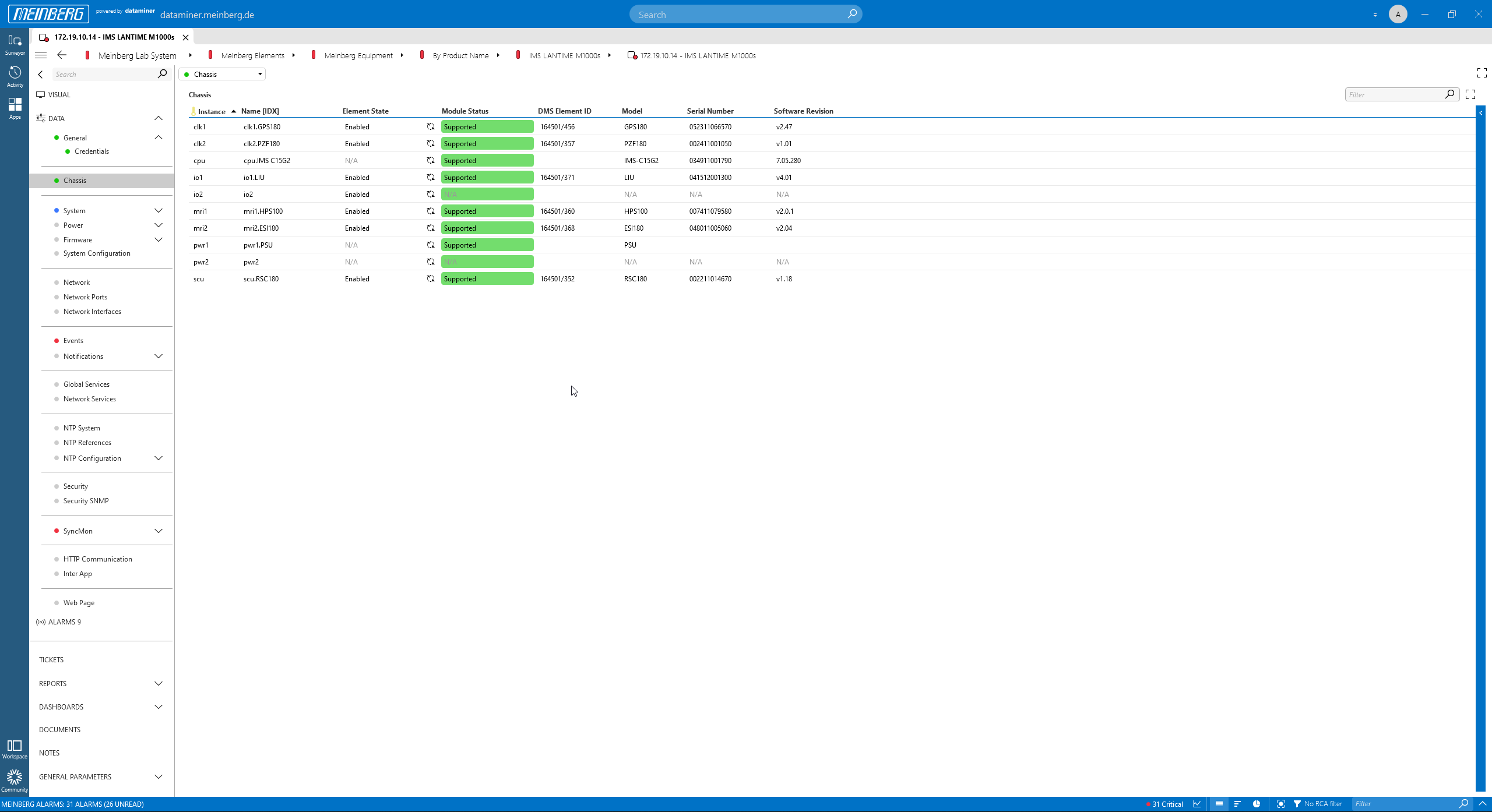Collapse the General tree node
This screenshot has width=1492, height=812.
[158, 137]
